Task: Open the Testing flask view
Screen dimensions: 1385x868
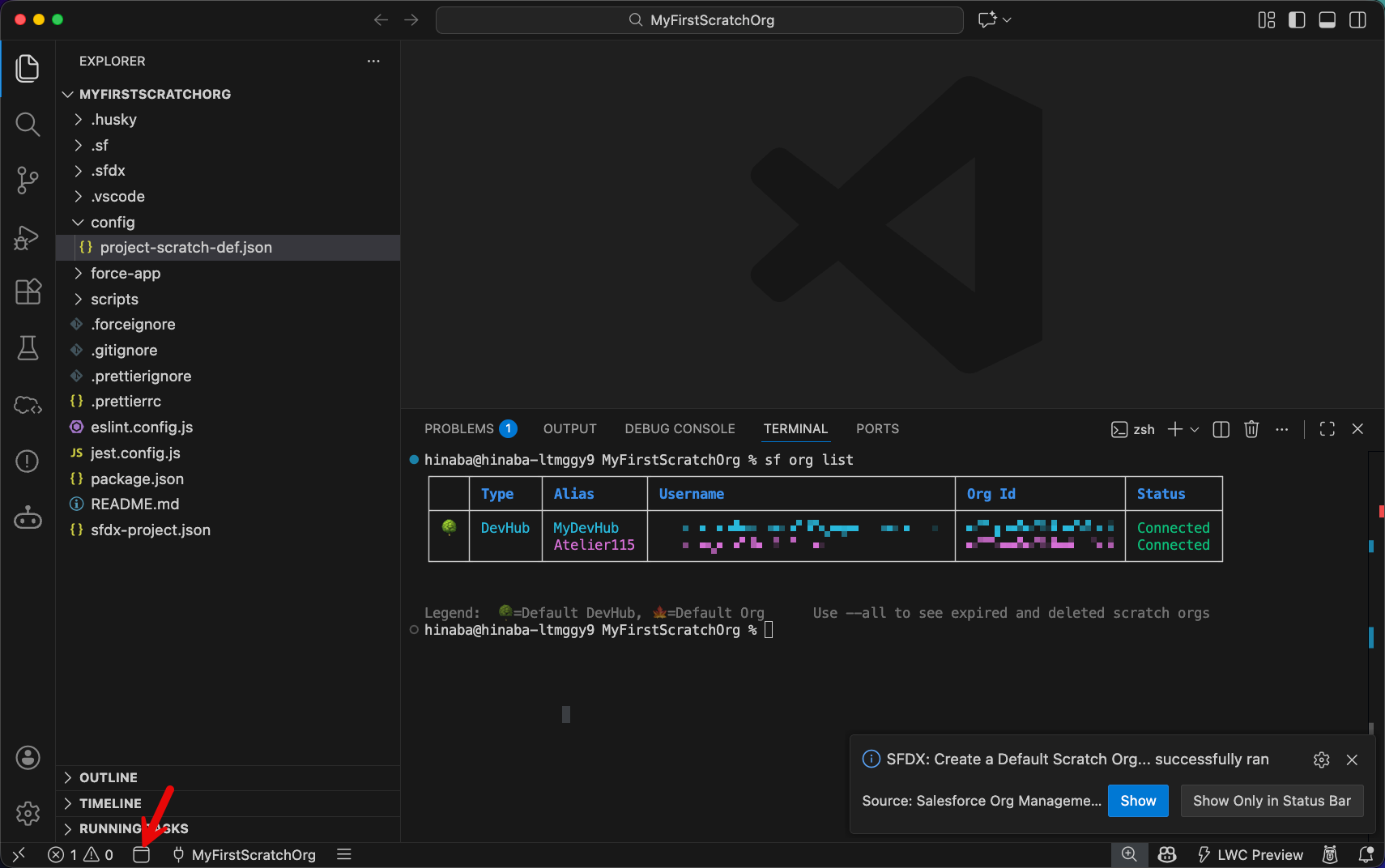Action: click(28, 348)
